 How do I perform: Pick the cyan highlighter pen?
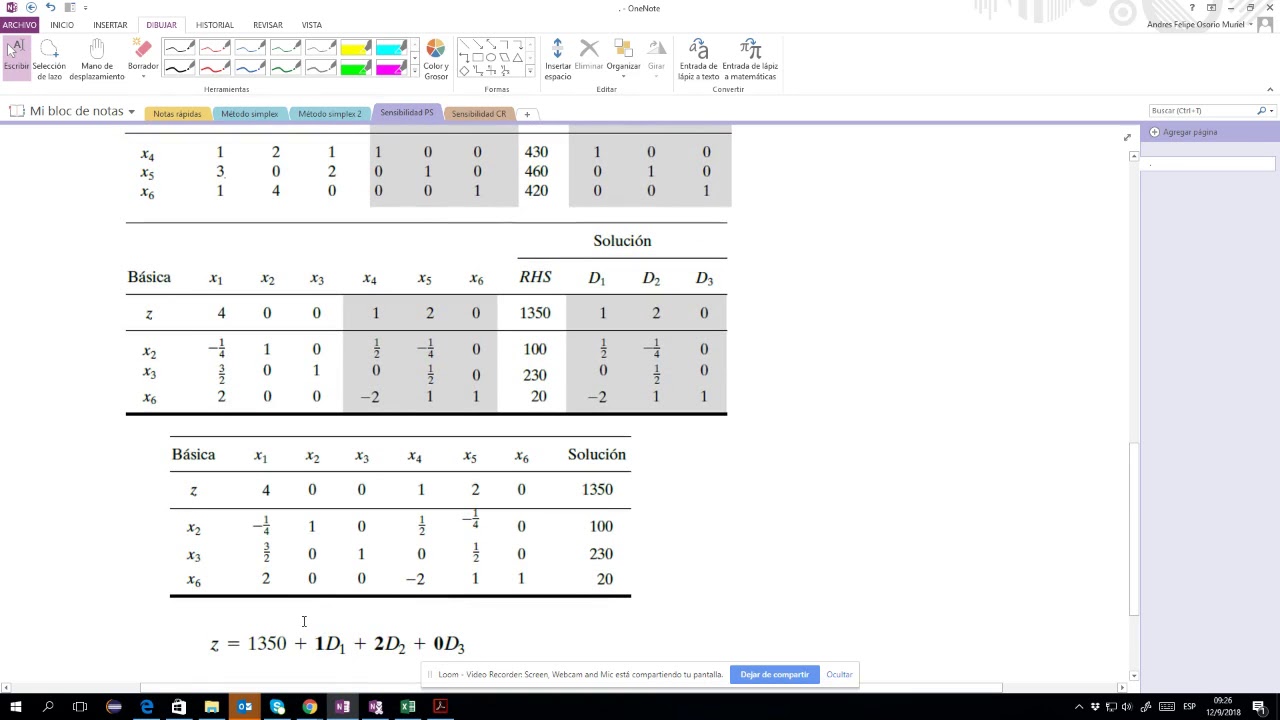[390, 48]
